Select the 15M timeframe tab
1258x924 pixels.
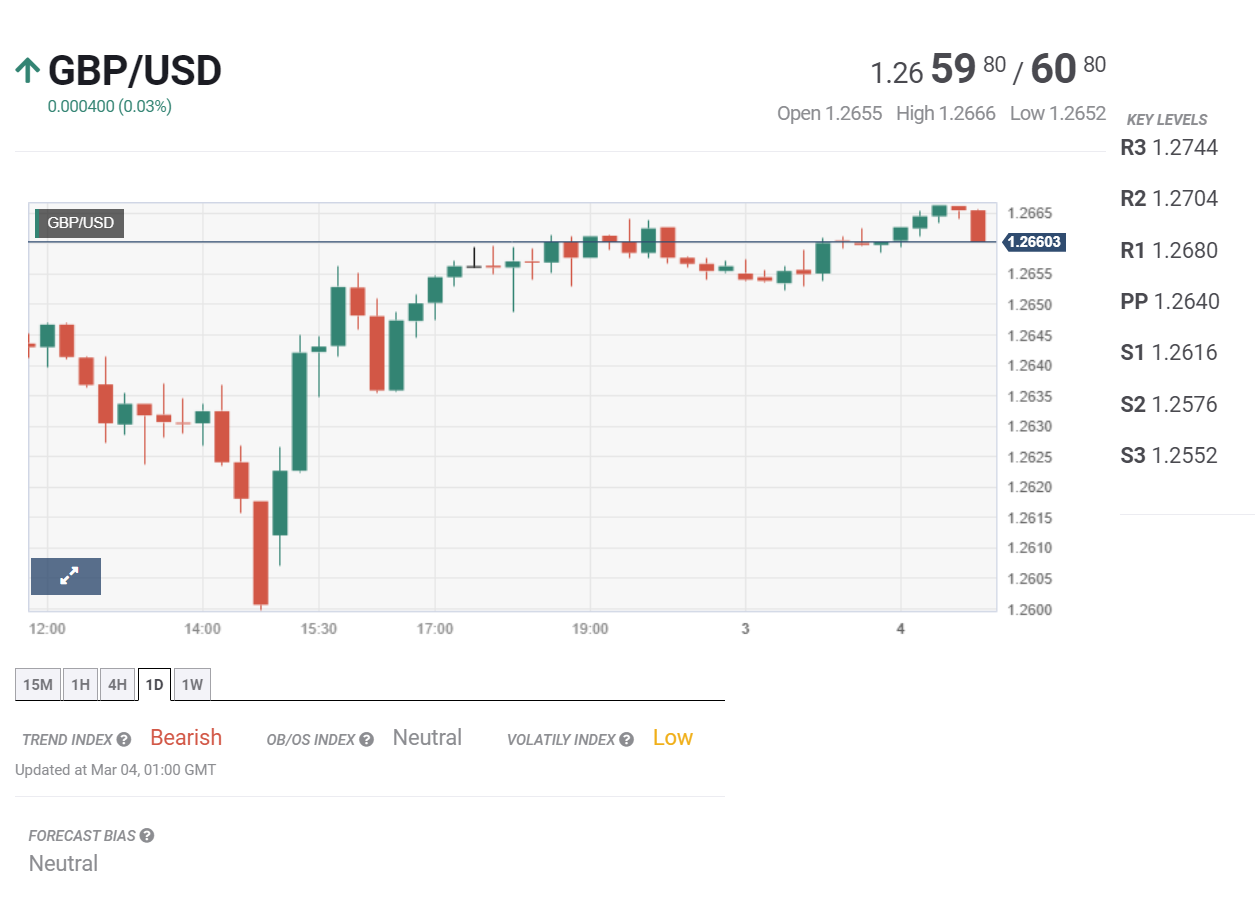pos(38,685)
